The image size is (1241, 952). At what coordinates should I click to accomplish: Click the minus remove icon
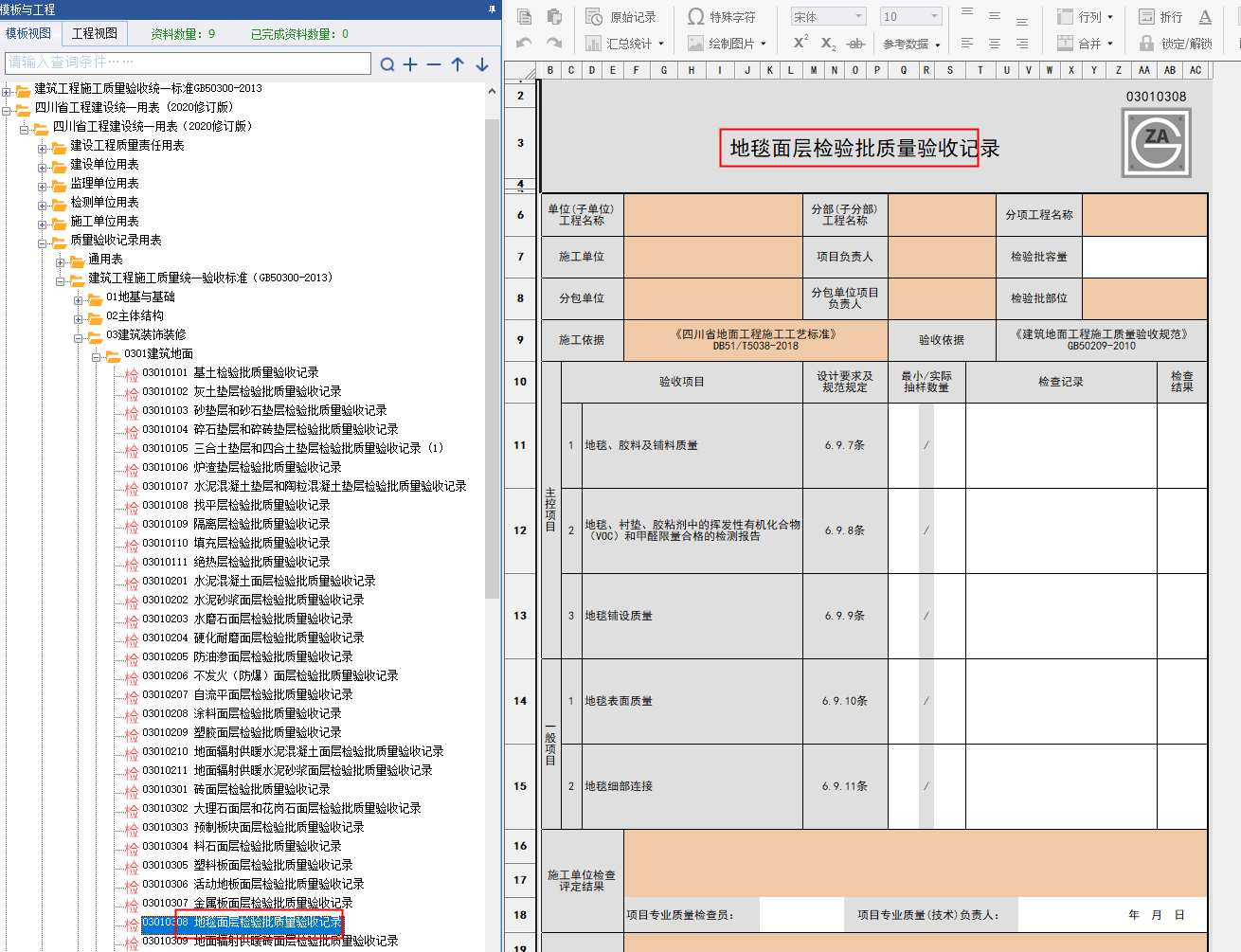pyautogui.click(x=434, y=64)
